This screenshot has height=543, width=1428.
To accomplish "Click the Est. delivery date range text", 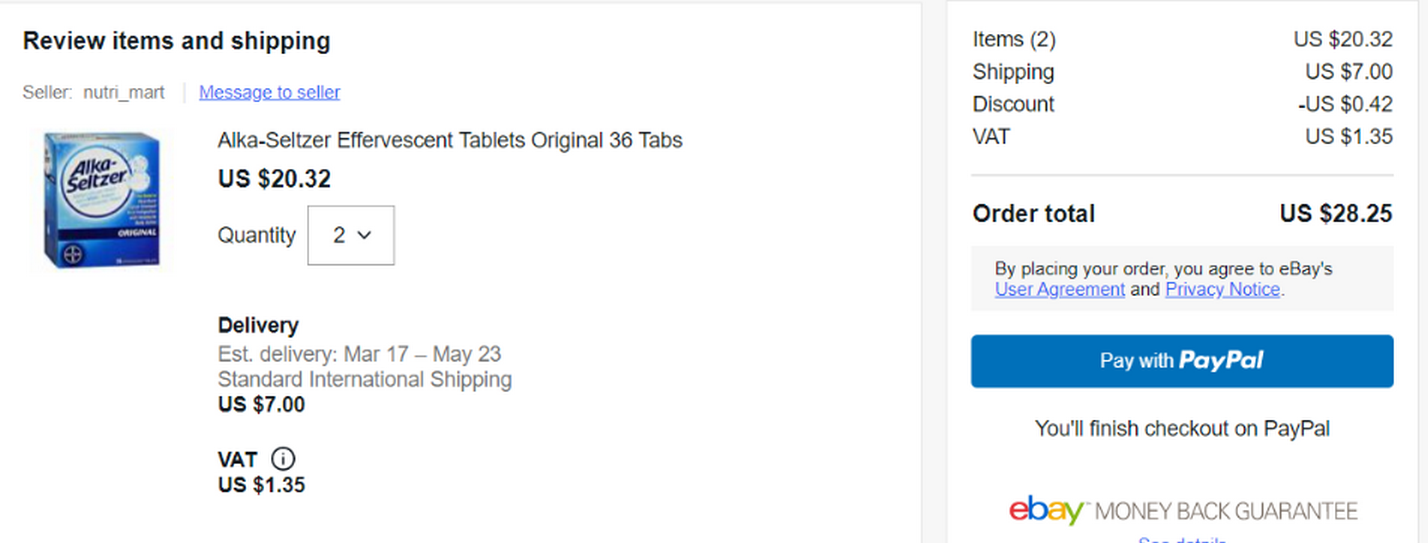I will (359, 354).
